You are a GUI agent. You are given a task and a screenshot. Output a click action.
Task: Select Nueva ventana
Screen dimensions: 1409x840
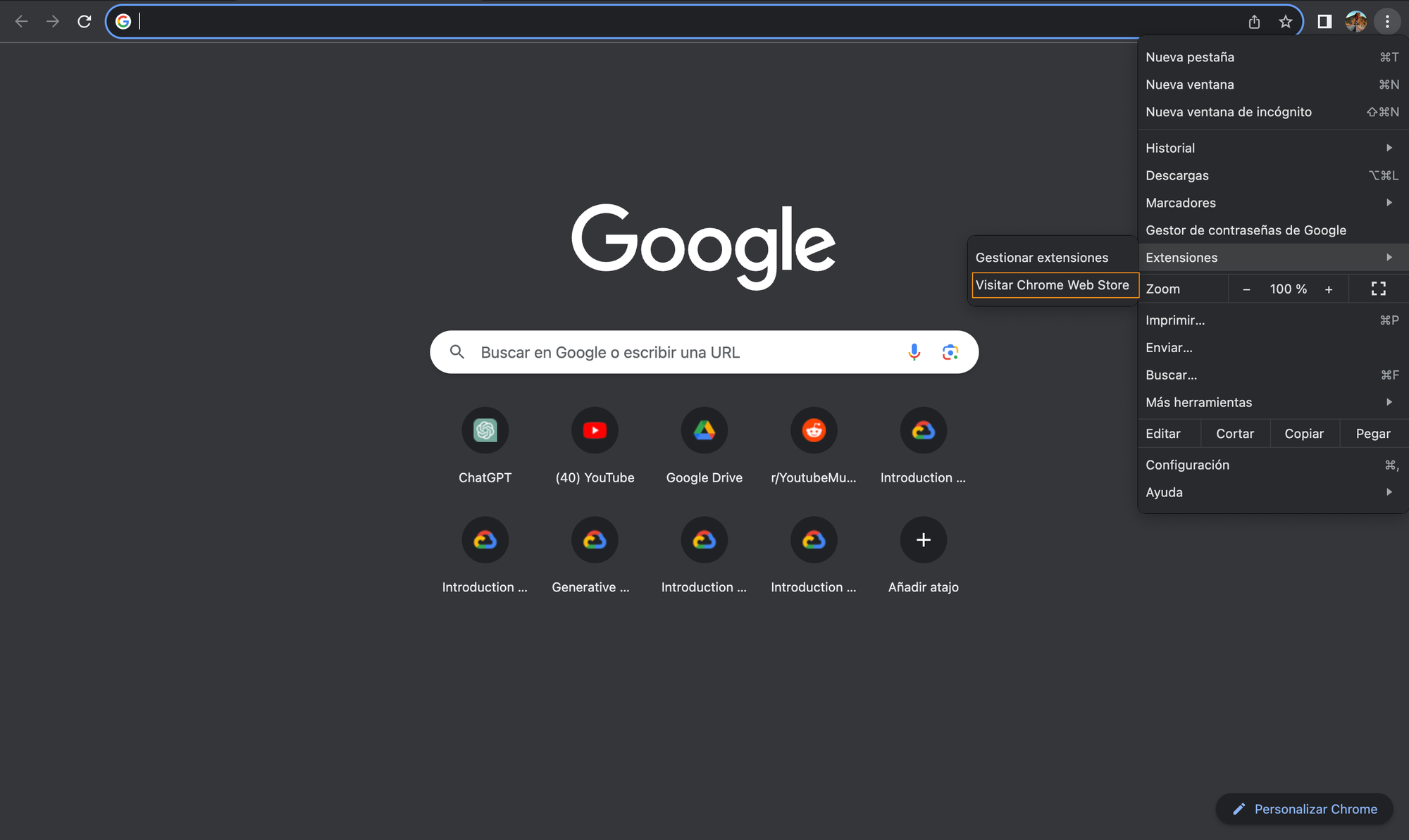1272,84
